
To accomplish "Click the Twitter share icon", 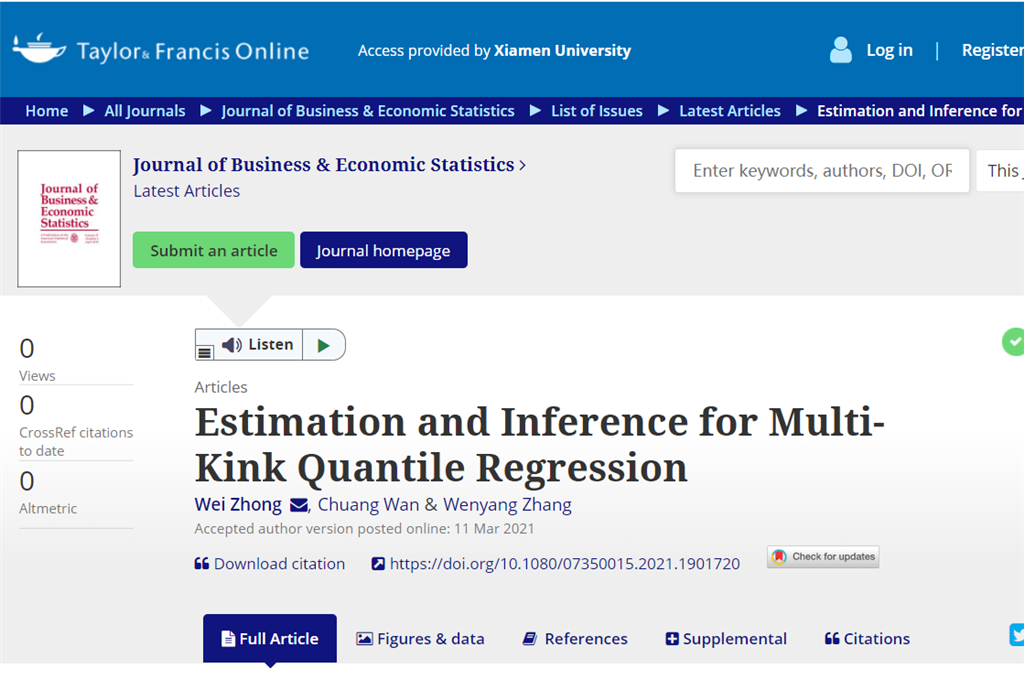I will pos(1017,635).
